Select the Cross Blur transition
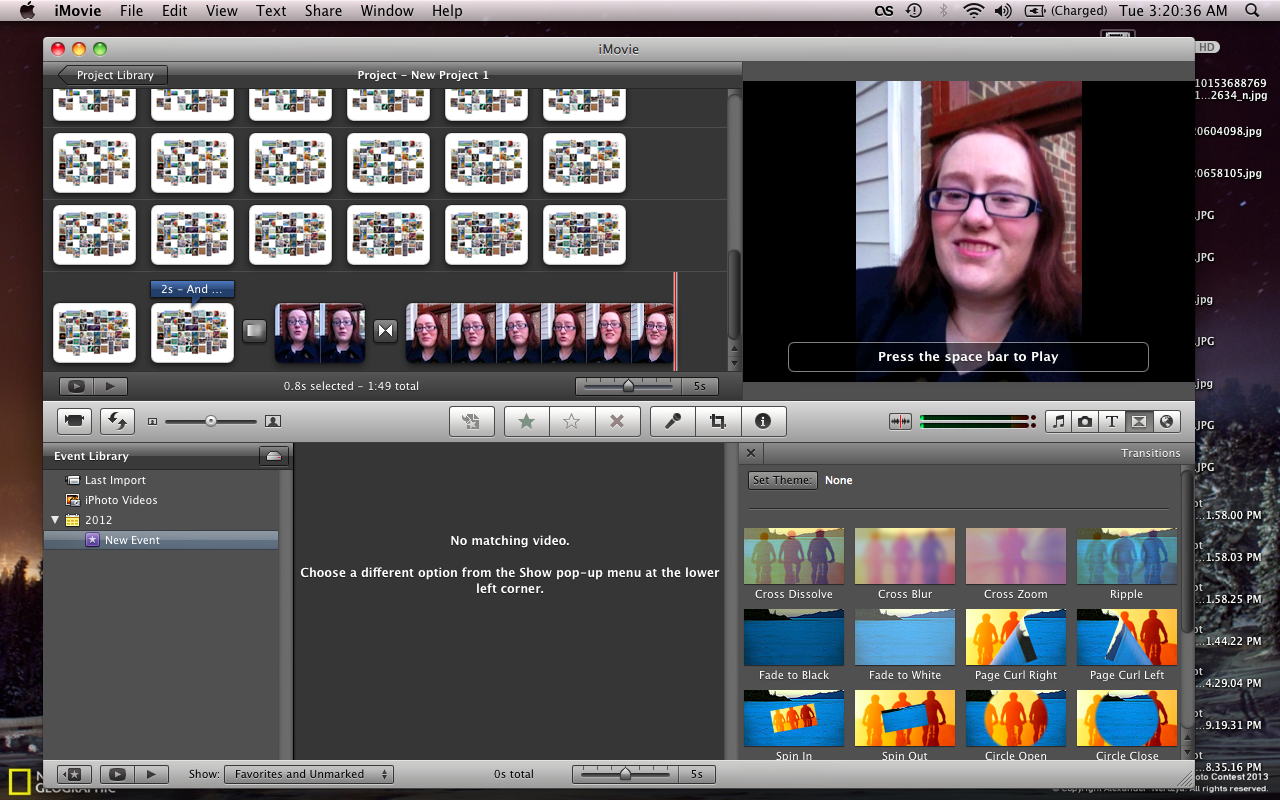This screenshot has width=1280, height=800. 905,565
